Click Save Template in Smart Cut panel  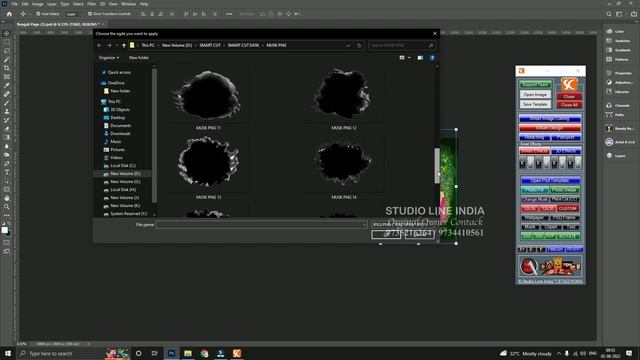[535, 104]
